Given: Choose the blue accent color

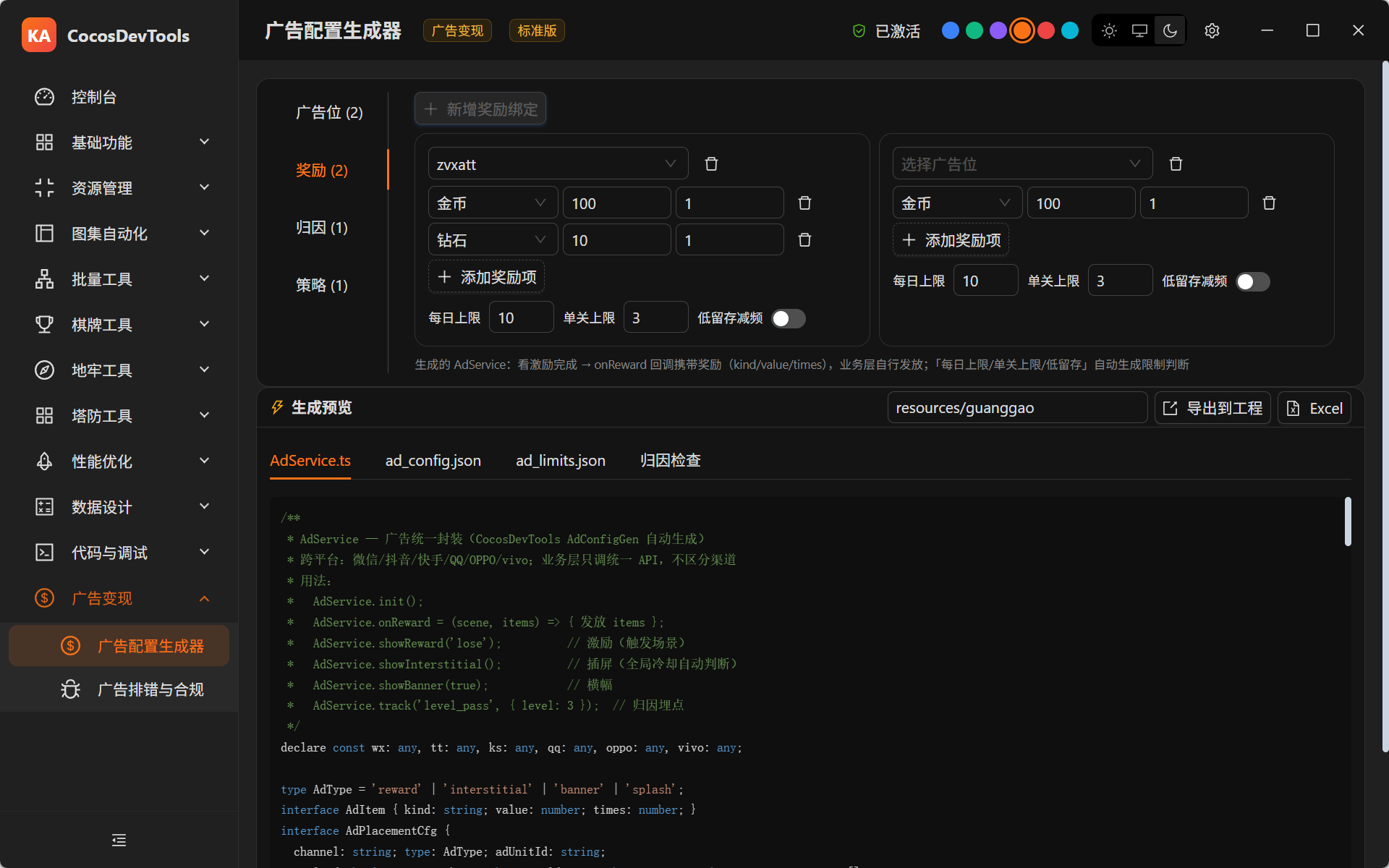Looking at the screenshot, I should coord(950,30).
